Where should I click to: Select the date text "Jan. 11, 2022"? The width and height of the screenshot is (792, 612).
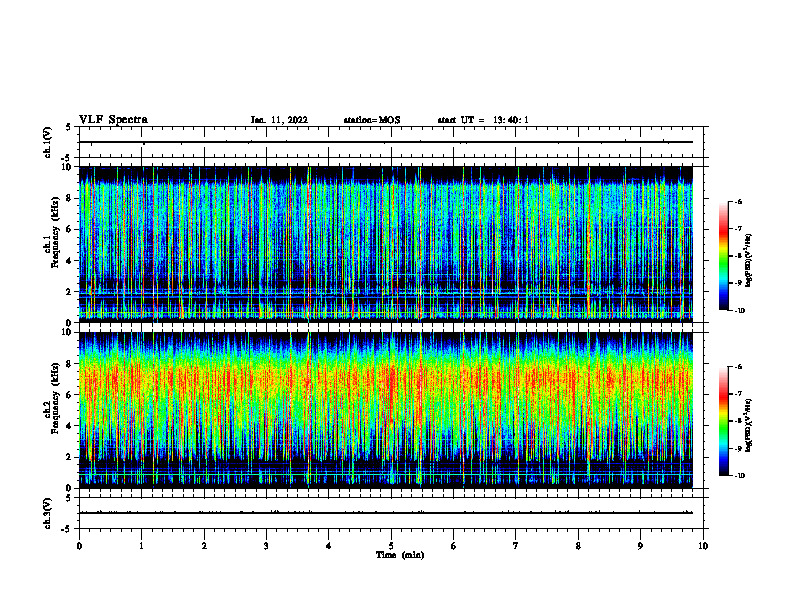[279, 120]
